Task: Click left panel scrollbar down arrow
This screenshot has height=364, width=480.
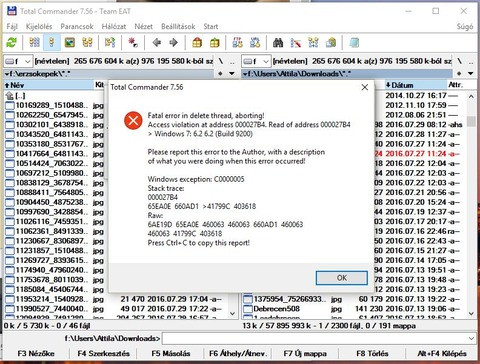Action: [233, 313]
